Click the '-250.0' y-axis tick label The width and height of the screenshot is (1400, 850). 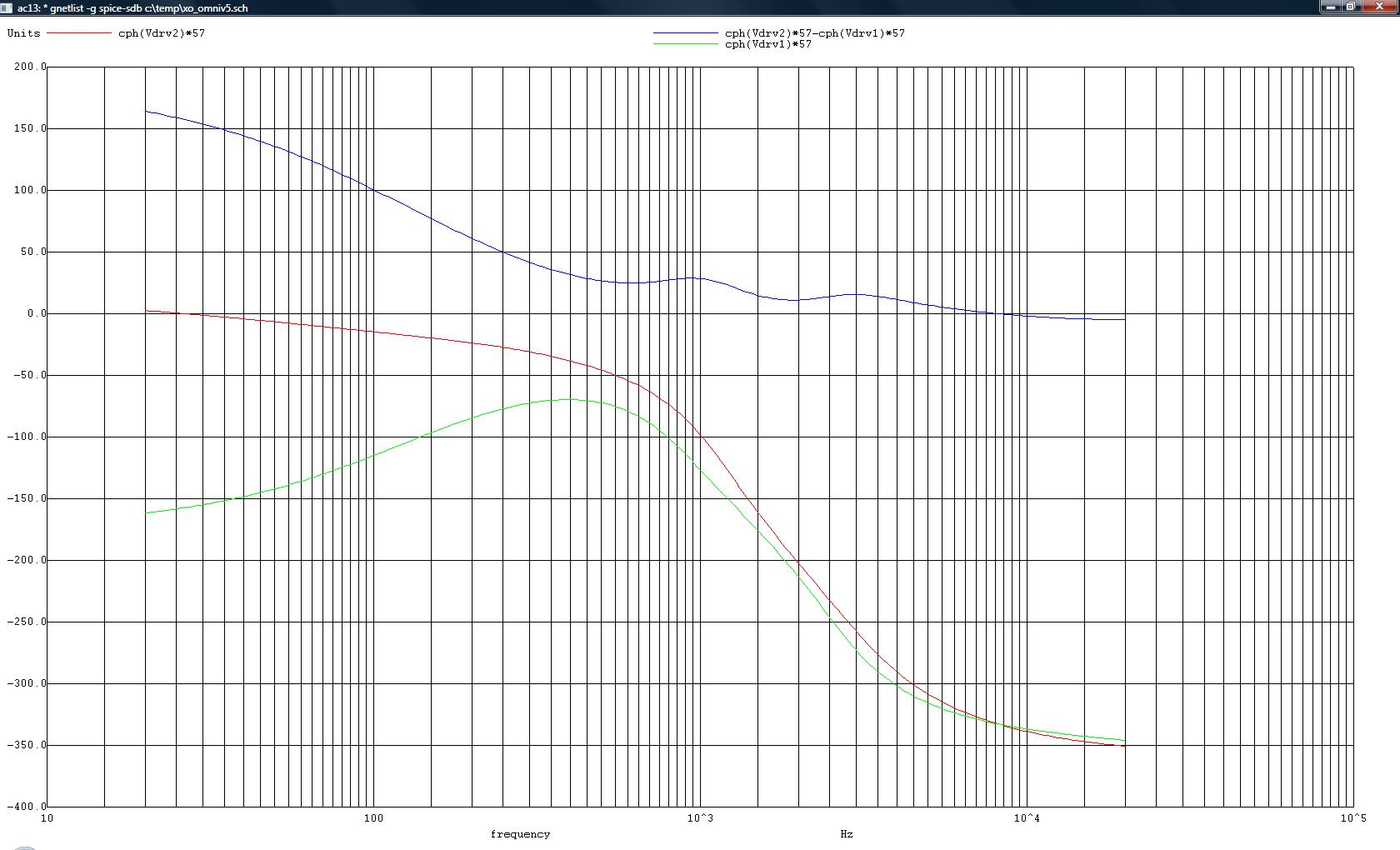click(x=27, y=622)
